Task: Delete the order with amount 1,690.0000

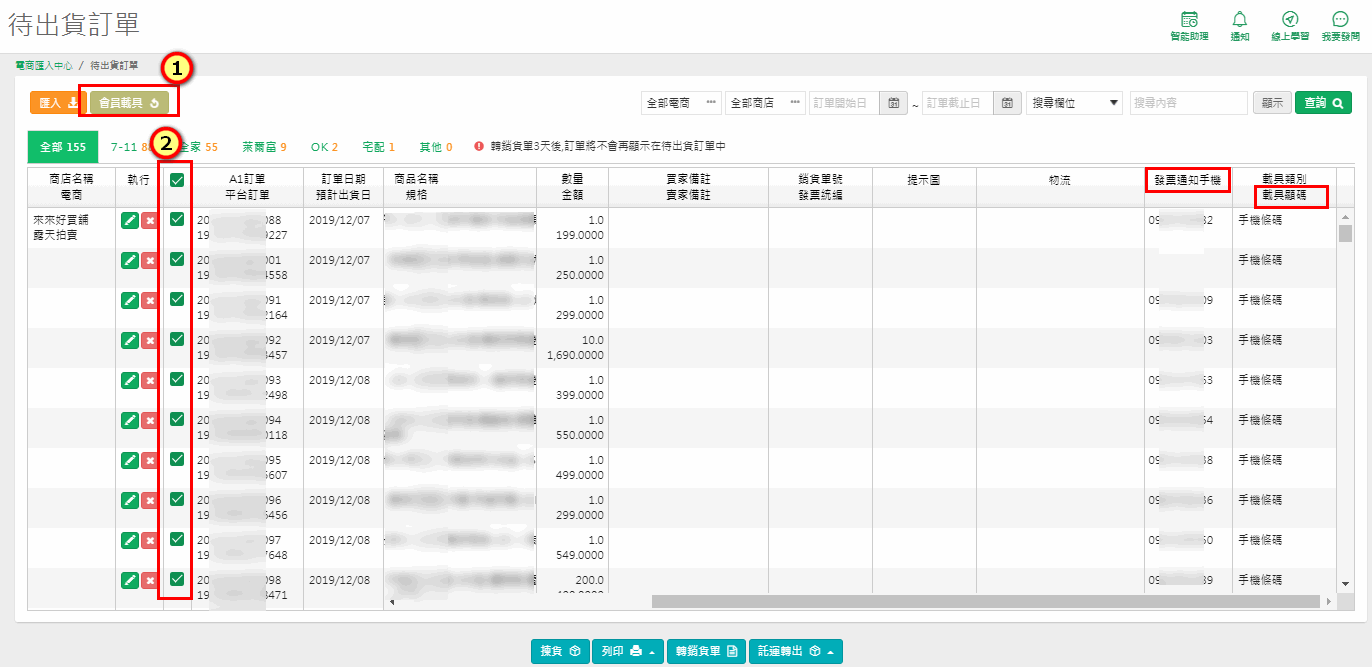Action: [150, 340]
